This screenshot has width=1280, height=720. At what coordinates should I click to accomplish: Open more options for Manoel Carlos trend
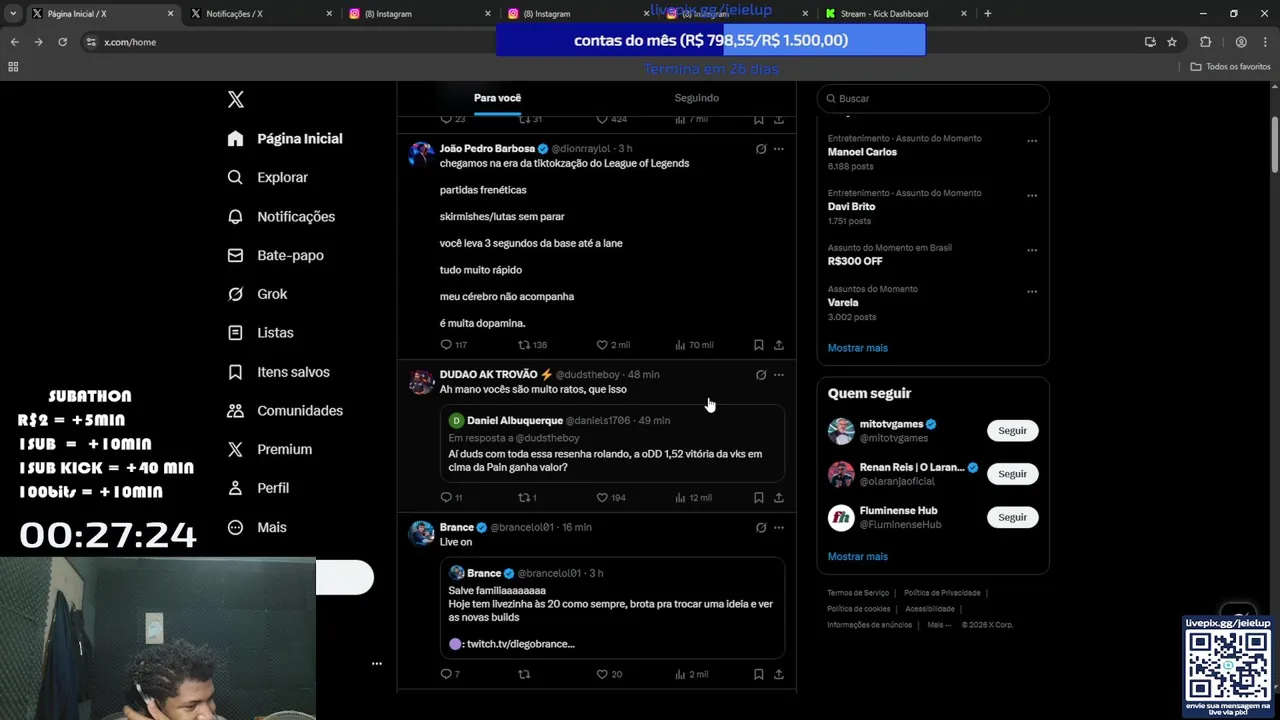pyautogui.click(x=1032, y=141)
